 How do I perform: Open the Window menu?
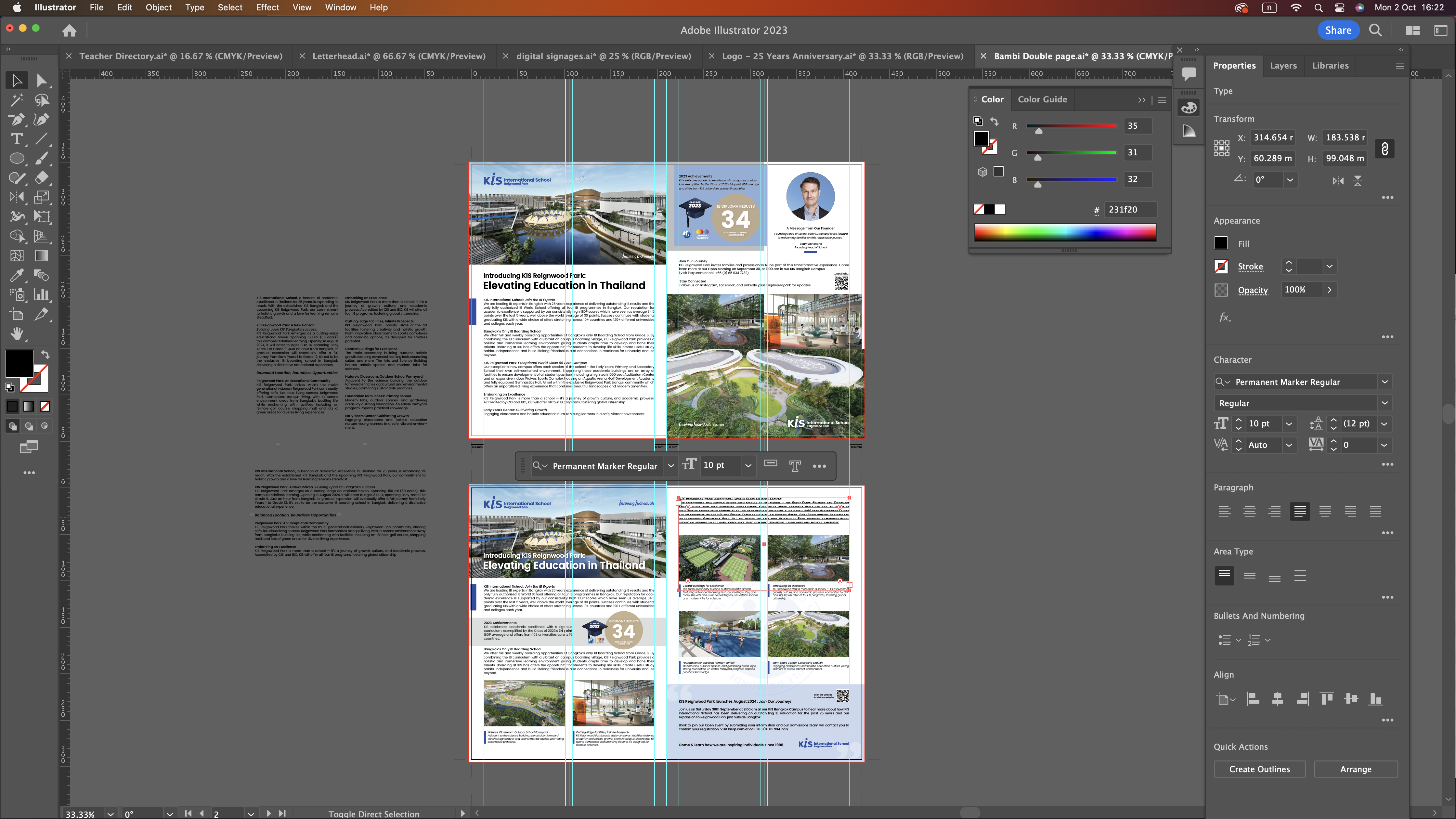[340, 7]
